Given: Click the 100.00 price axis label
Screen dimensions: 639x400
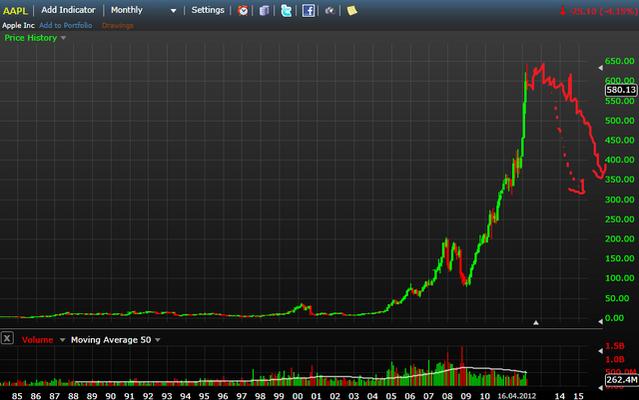Looking at the screenshot, I should [x=620, y=278].
